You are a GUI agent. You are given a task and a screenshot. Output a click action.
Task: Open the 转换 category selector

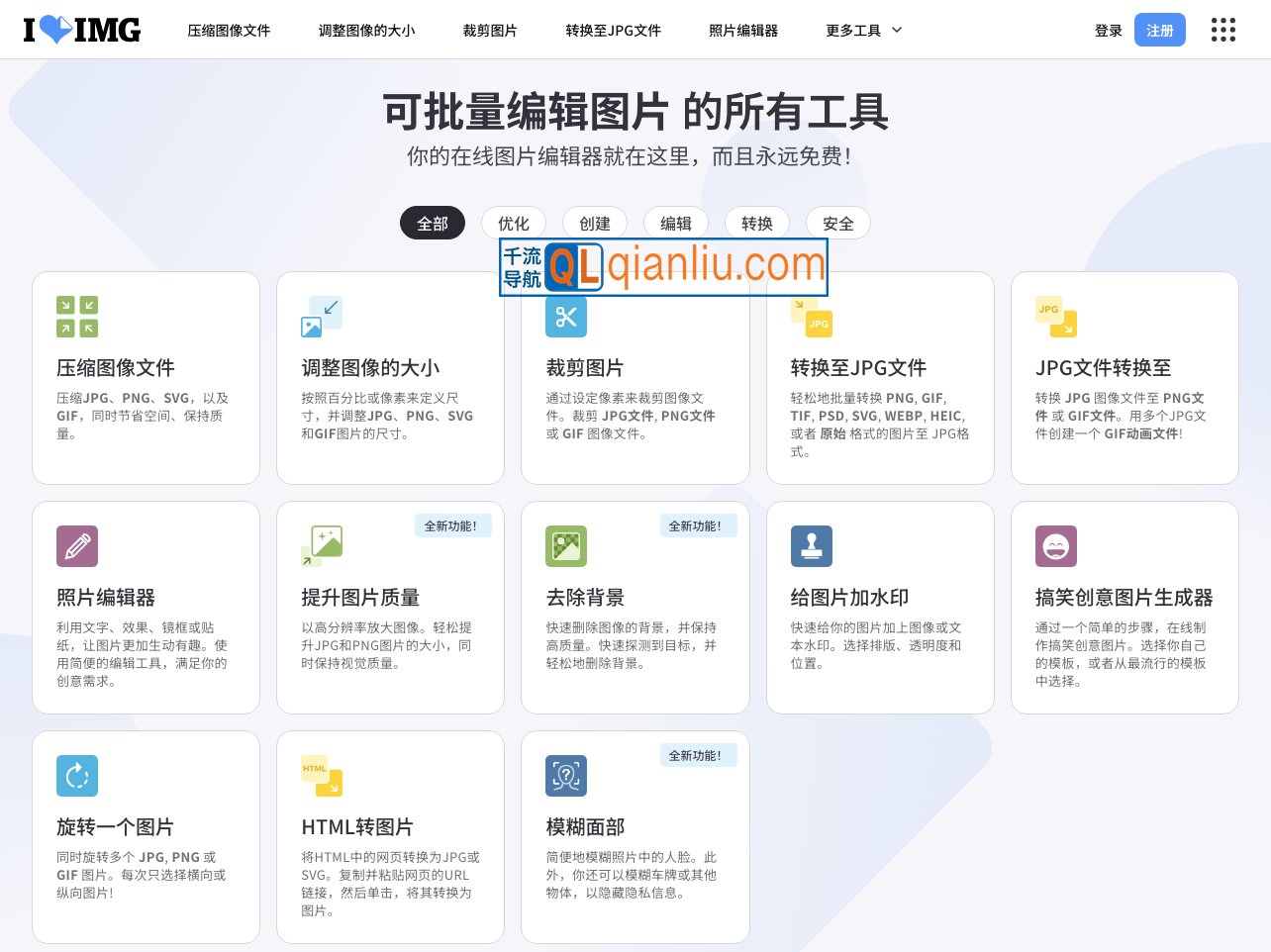[x=757, y=223]
